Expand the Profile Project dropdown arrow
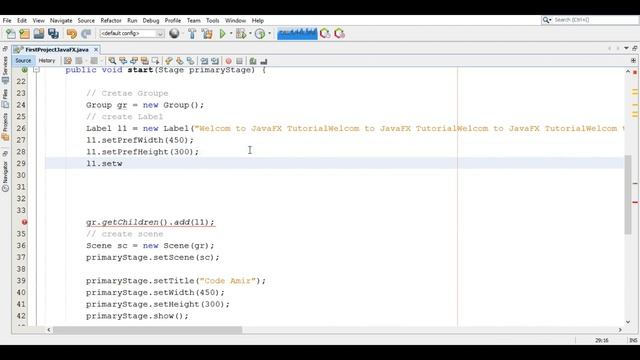Viewport: 640px width, 360px height. [269, 34]
